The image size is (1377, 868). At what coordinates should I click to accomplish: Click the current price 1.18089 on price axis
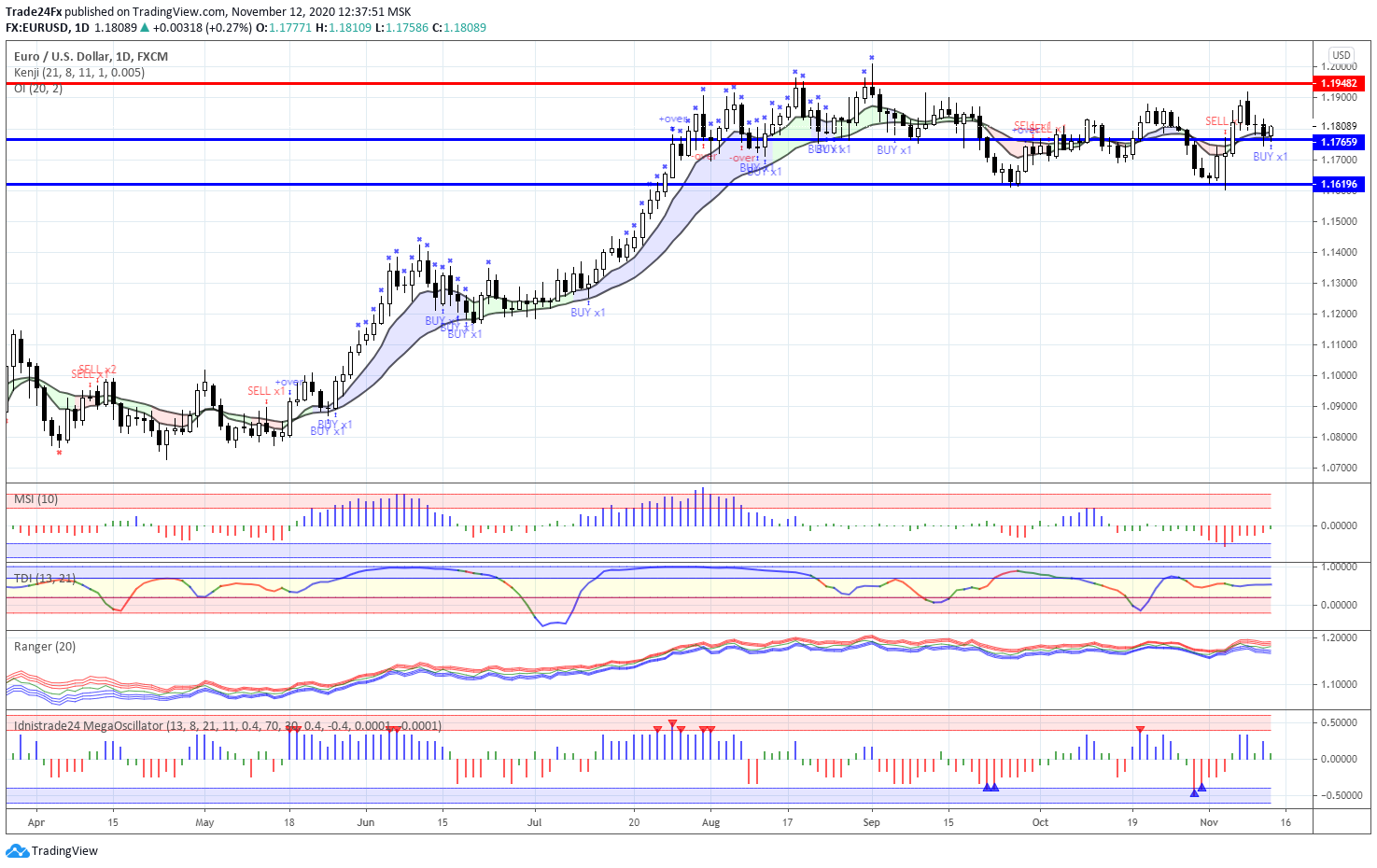coord(1339,127)
